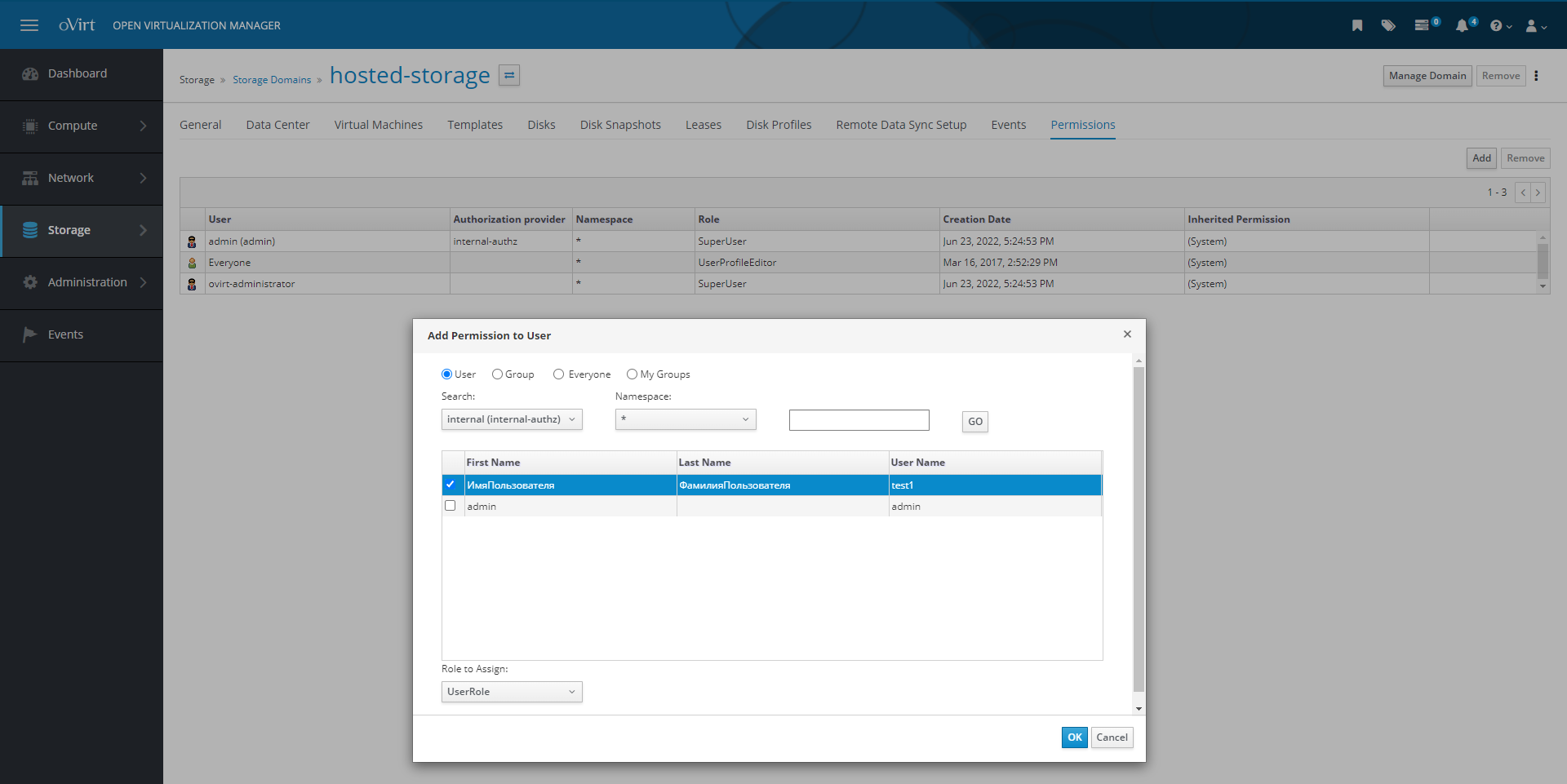Switch to the Disk Snapshots tab
This screenshot has height=784, width=1567.
click(x=620, y=125)
